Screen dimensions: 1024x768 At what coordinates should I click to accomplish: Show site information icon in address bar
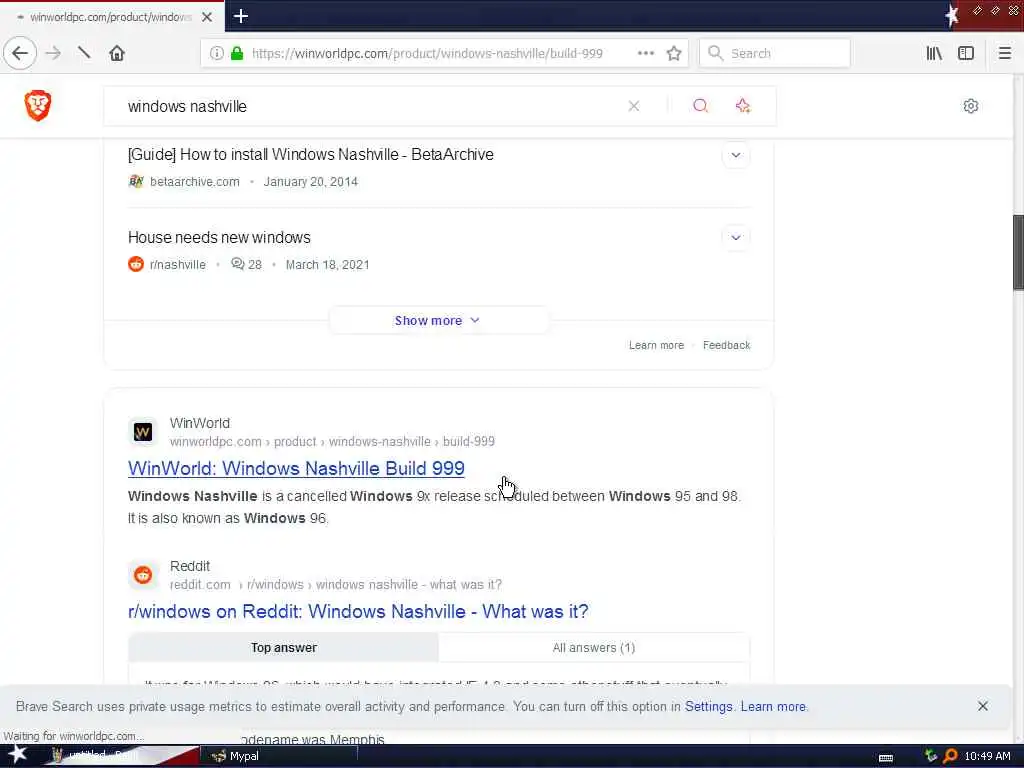[216, 54]
